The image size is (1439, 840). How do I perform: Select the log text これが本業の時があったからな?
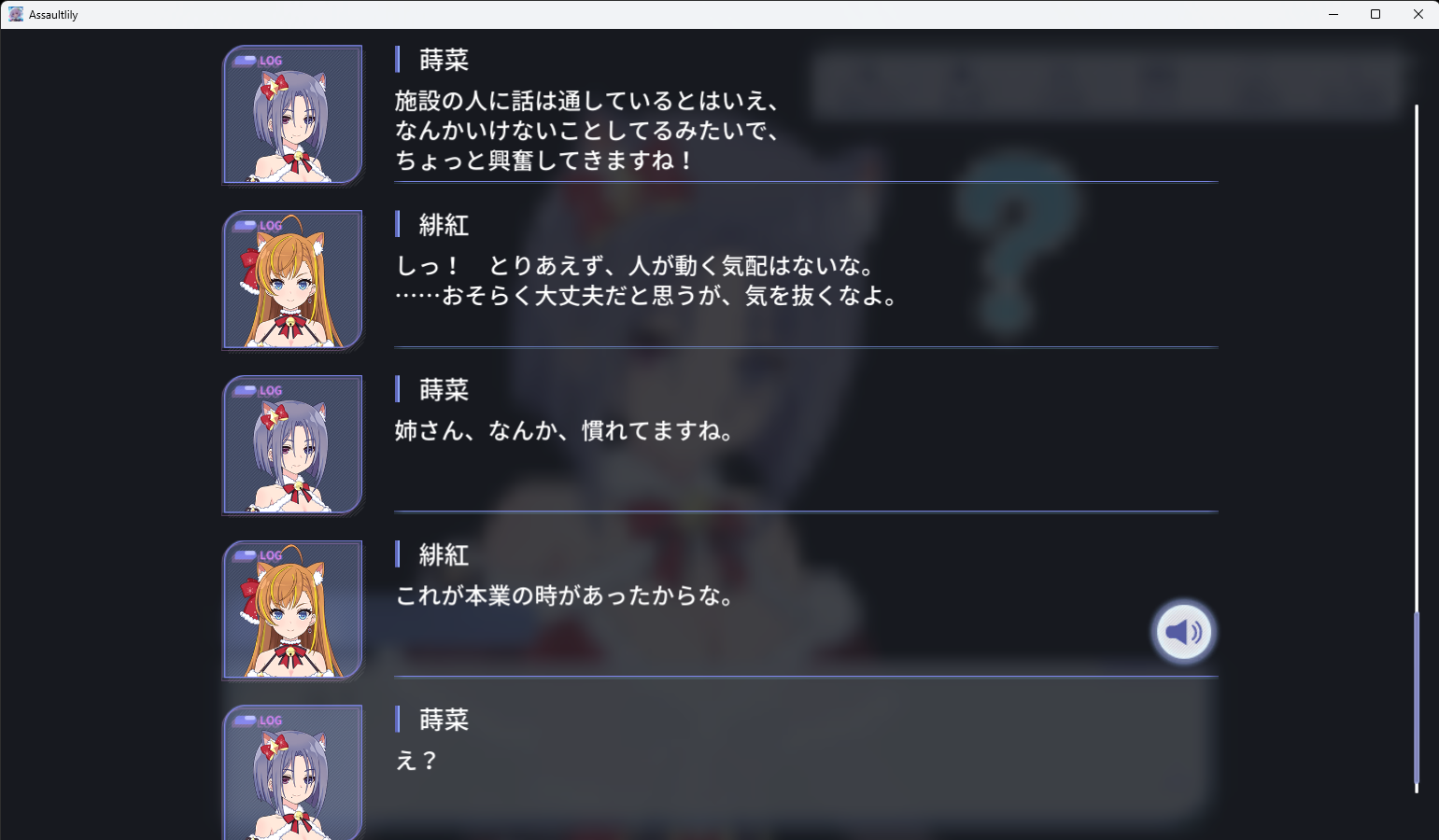point(564,595)
